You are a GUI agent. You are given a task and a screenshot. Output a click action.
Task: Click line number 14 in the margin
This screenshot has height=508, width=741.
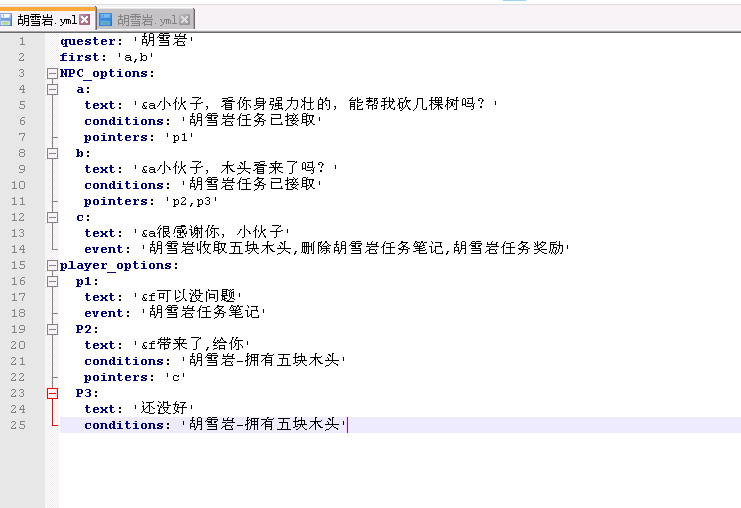click(x=18, y=249)
